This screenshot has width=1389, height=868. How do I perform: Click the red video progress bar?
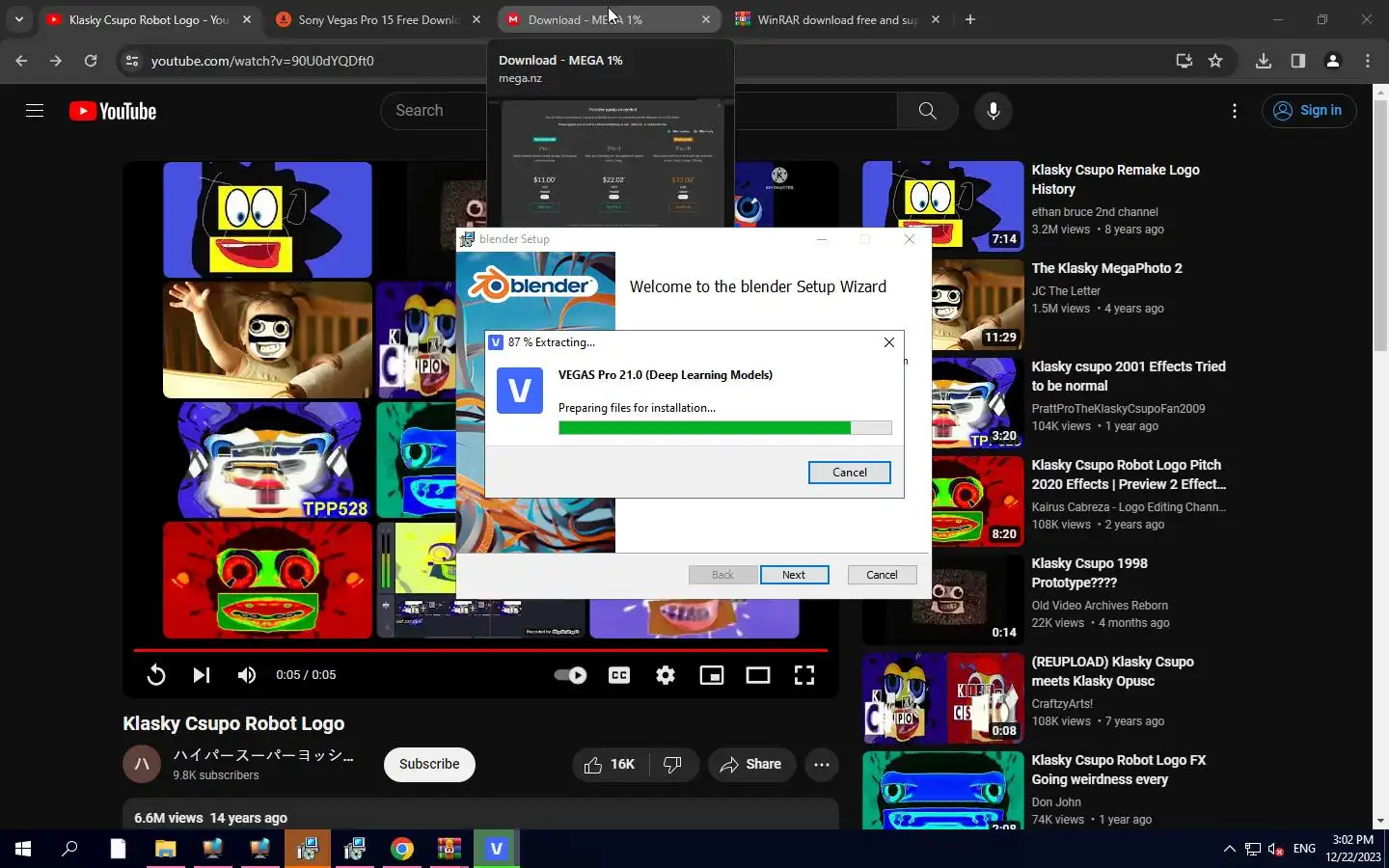coord(480,650)
